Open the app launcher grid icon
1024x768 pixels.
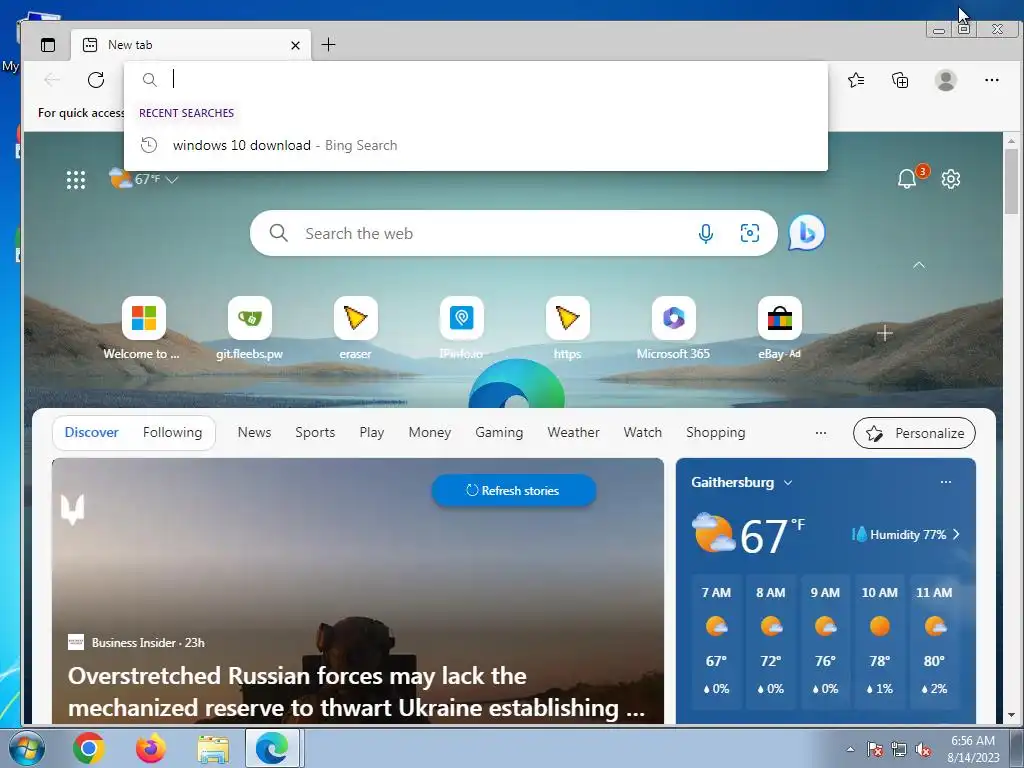[76, 180]
